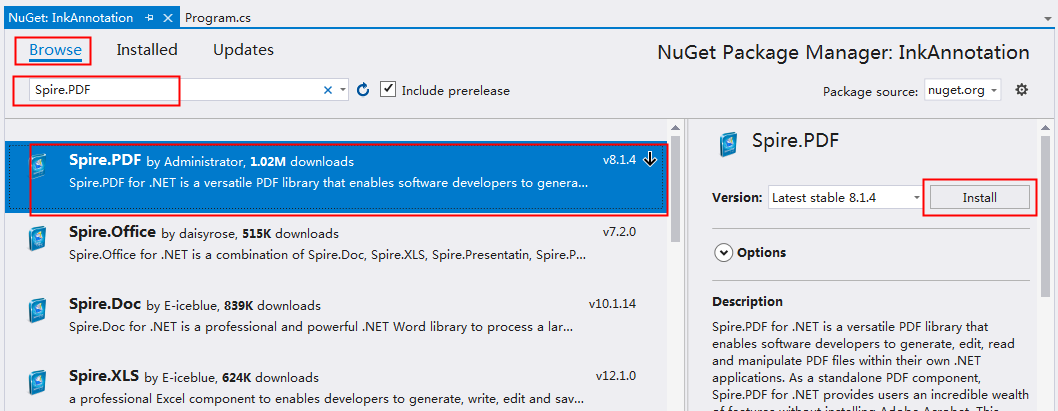The height and width of the screenshot is (411, 1058).
Task: Pin the NuGet: InkAnnotation tab
Action: [149, 18]
